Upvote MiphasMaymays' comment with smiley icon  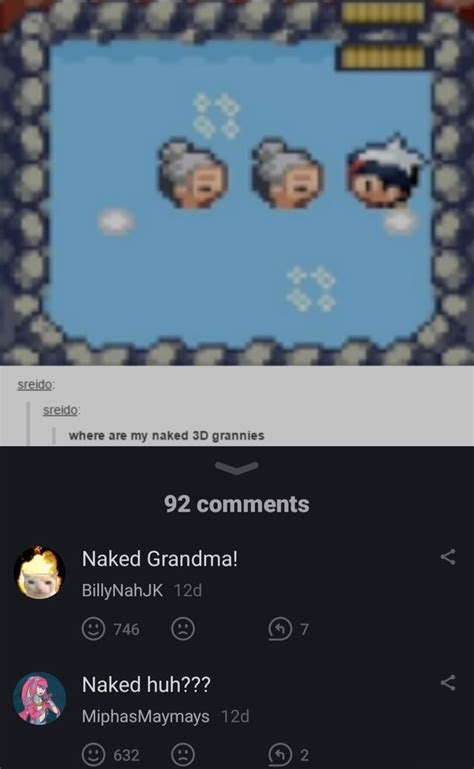click(93, 755)
